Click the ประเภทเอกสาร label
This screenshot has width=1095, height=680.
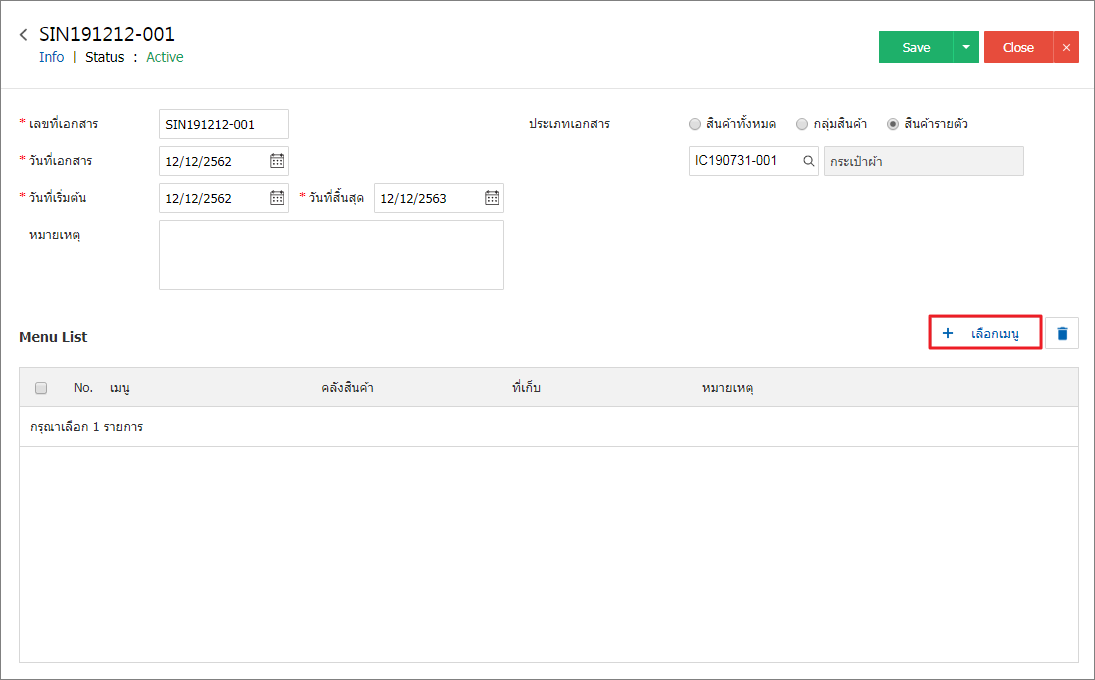[569, 124]
